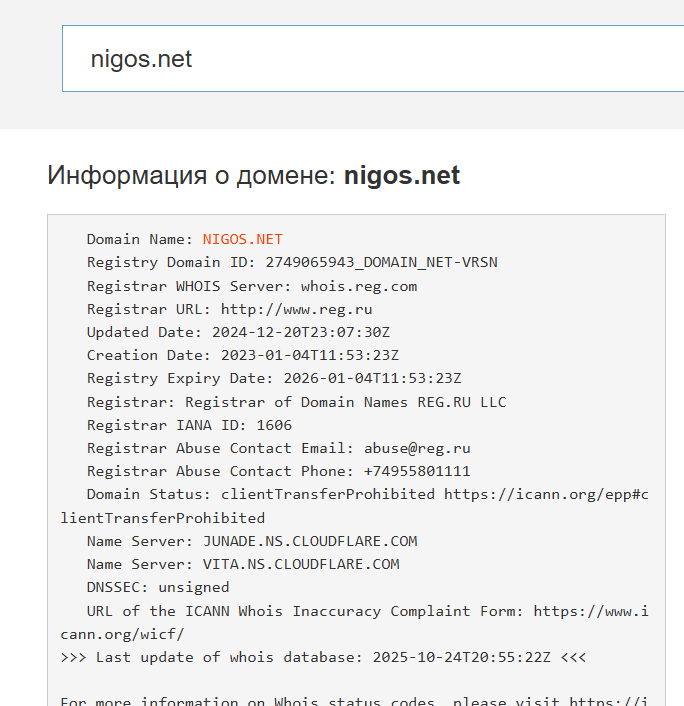Click the red NIGOS.NET domain name

click(242, 239)
